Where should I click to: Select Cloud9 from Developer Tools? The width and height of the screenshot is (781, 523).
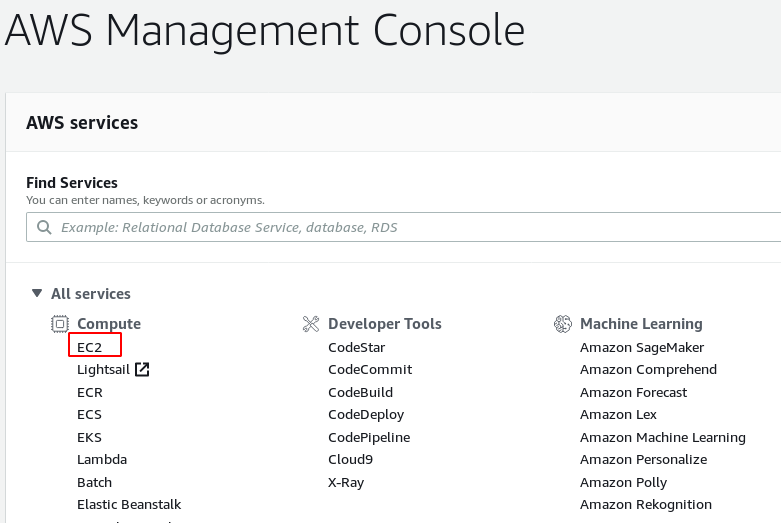point(350,460)
